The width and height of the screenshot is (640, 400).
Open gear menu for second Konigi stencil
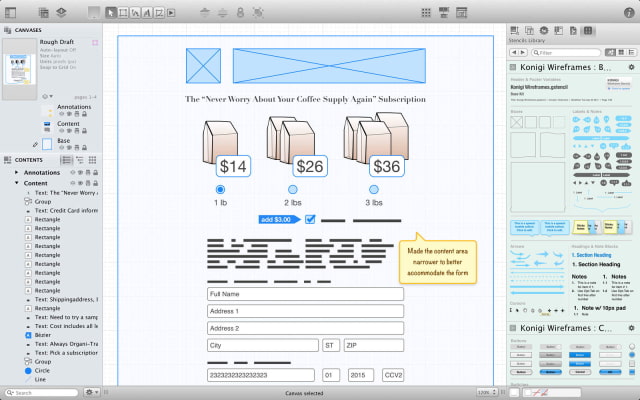coord(631,328)
